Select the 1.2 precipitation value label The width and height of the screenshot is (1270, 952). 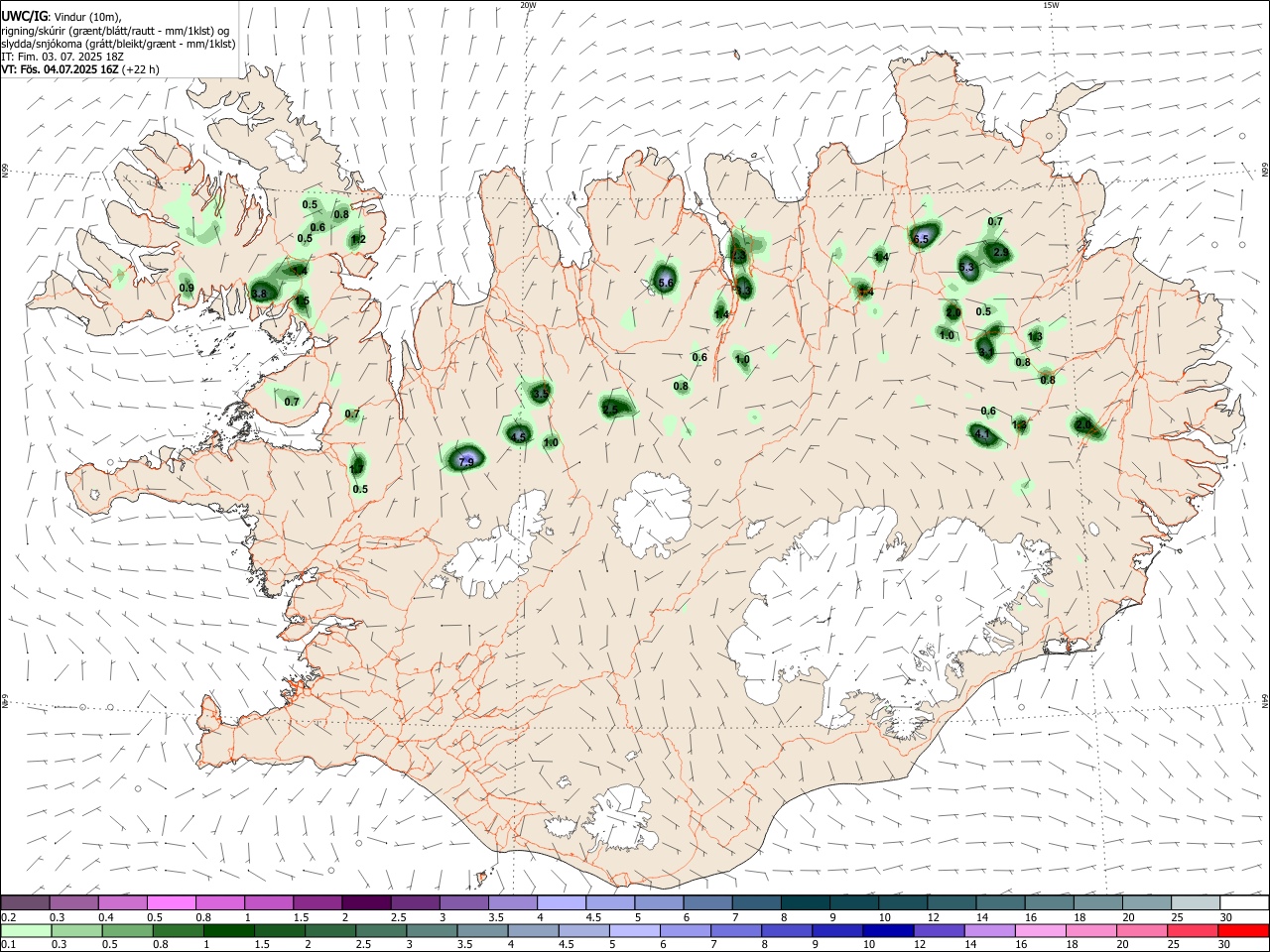point(358,239)
